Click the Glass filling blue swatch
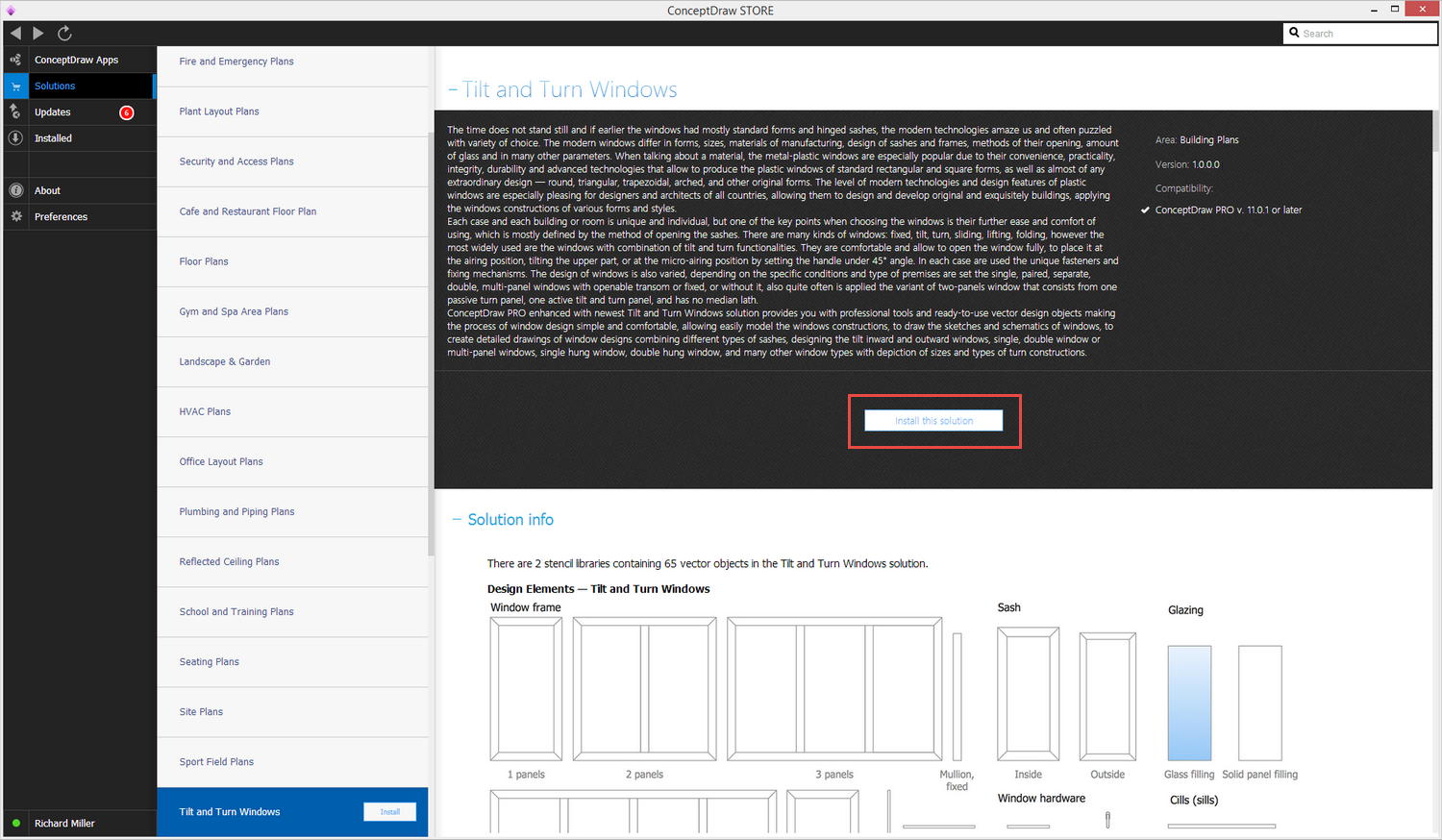 1189,704
